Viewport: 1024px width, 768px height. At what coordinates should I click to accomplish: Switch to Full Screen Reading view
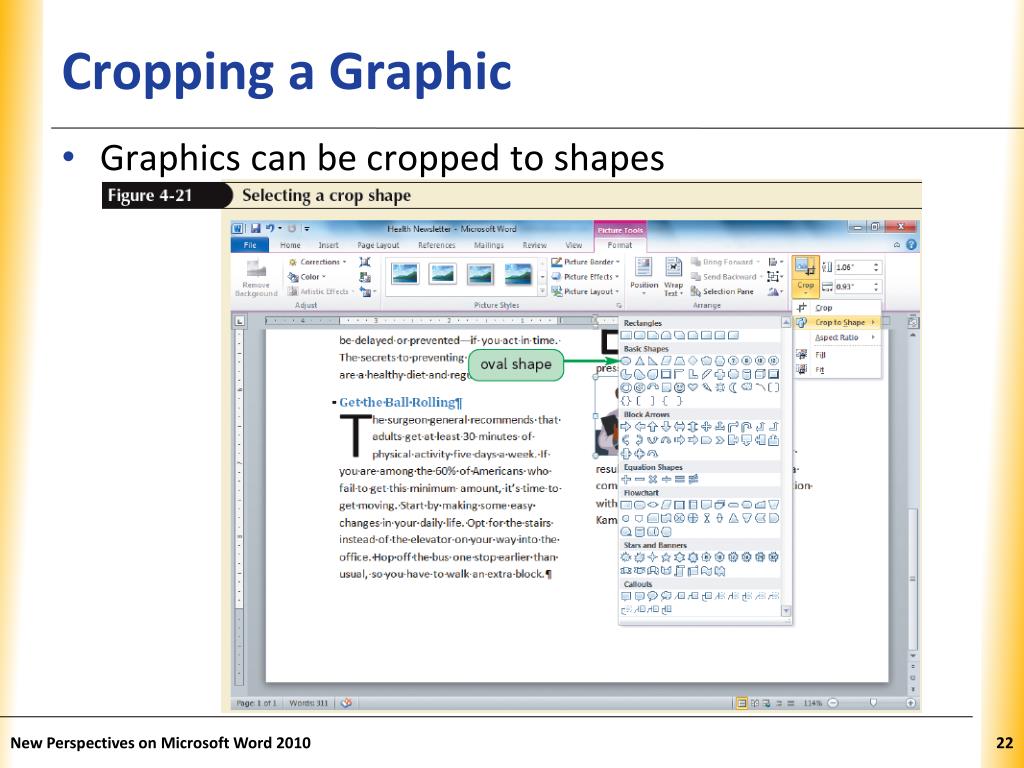[x=755, y=703]
